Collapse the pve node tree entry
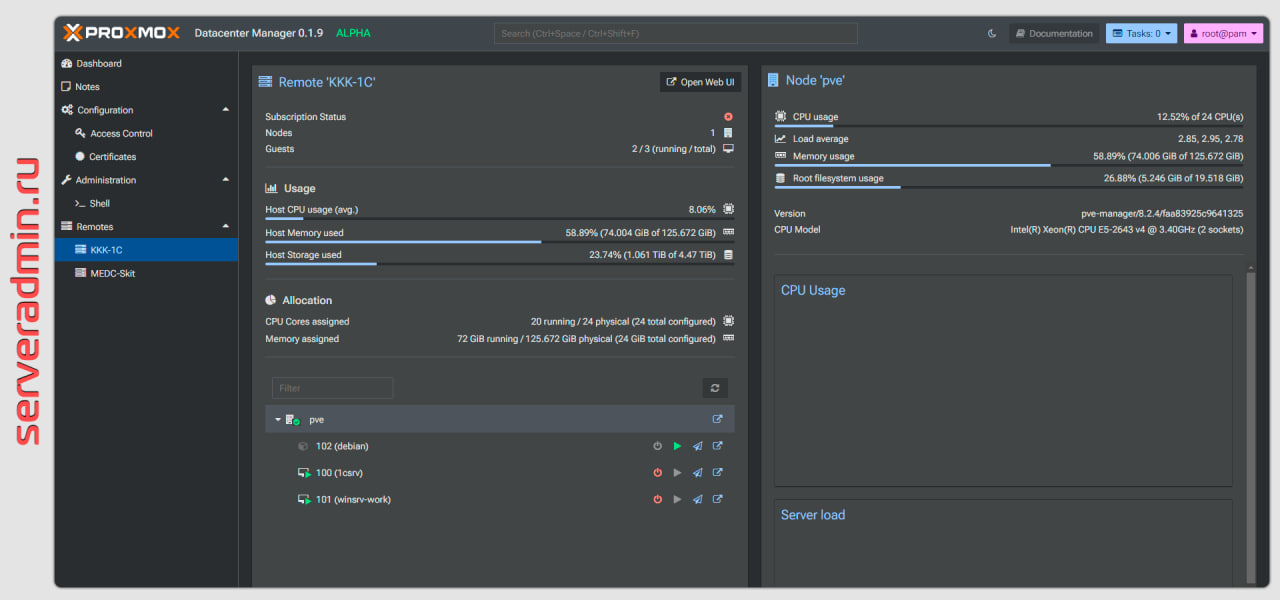 click(x=278, y=419)
